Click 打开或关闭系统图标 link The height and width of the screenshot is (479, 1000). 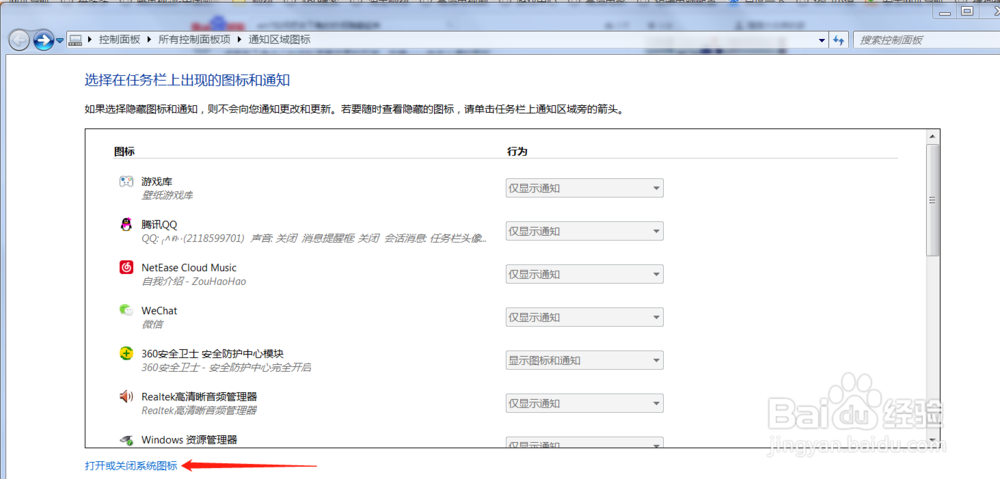pos(131,466)
